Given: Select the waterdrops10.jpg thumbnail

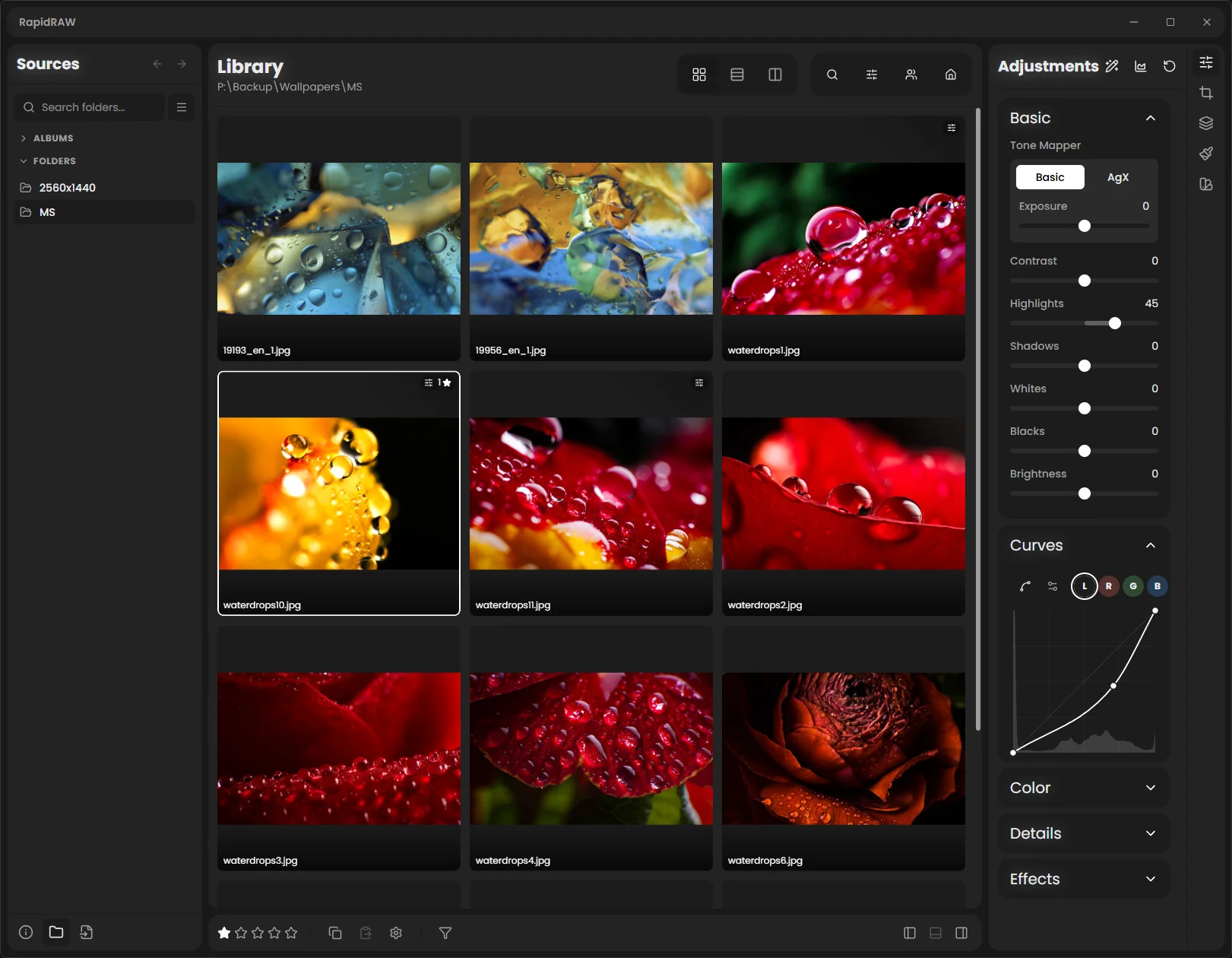Looking at the screenshot, I should click(x=339, y=493).
